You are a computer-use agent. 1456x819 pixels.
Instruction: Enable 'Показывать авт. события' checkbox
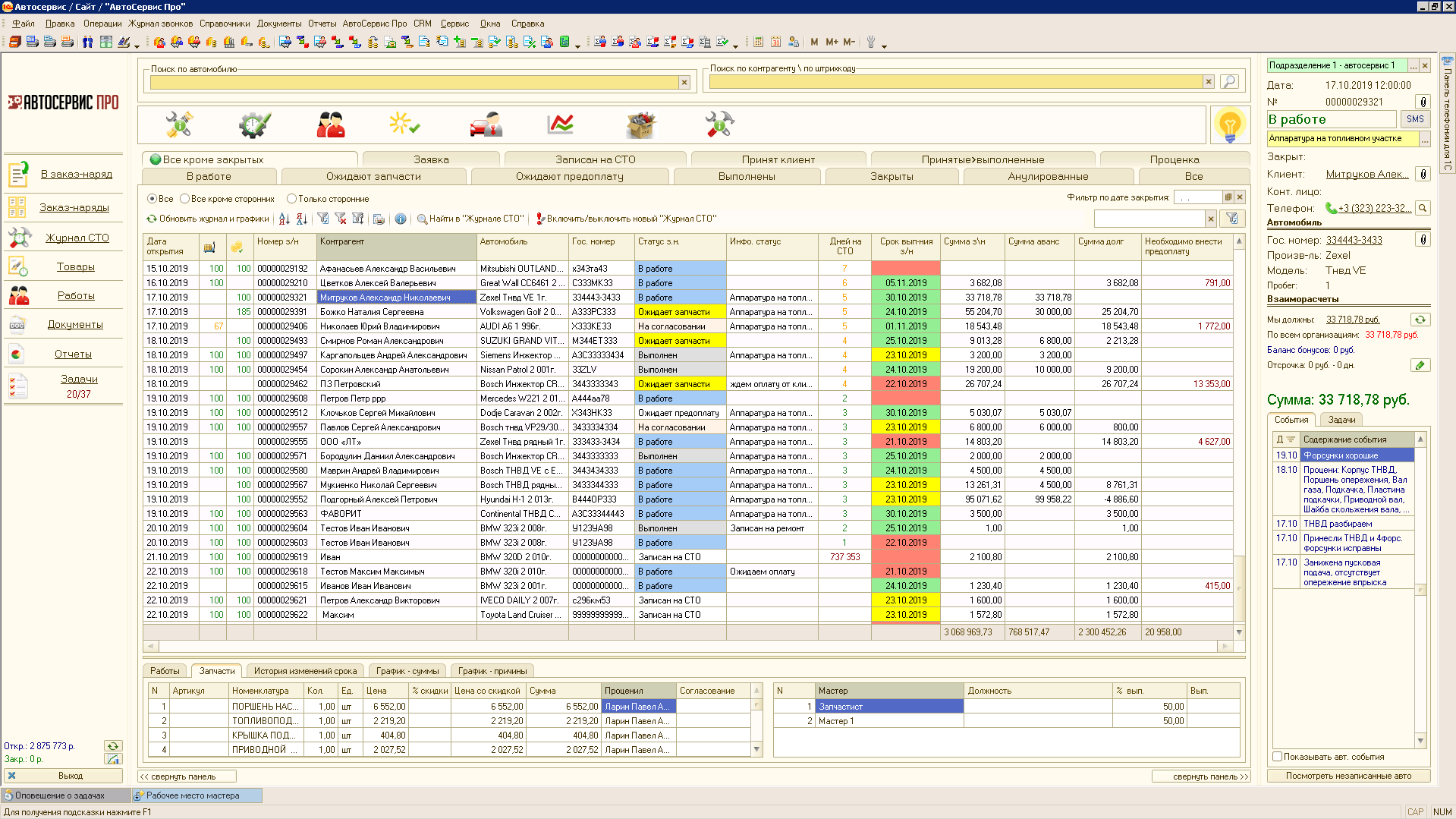(x=1277, y=757)
